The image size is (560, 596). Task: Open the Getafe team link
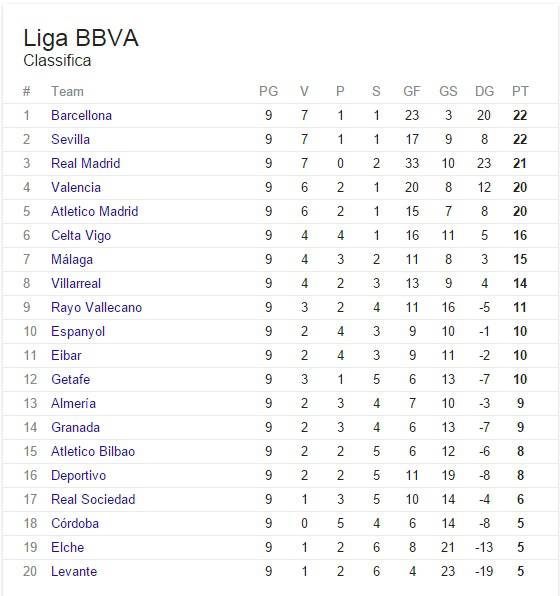click(70, 379)
